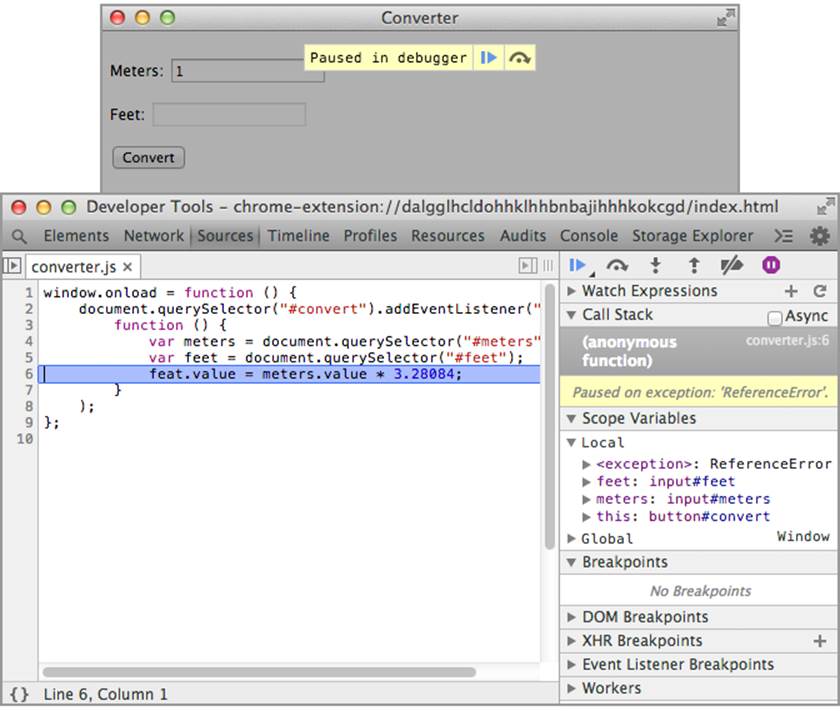Click the vertical scrollbar of the code editor
This screenshot has width=840, height=711.
tap(550, 416)
